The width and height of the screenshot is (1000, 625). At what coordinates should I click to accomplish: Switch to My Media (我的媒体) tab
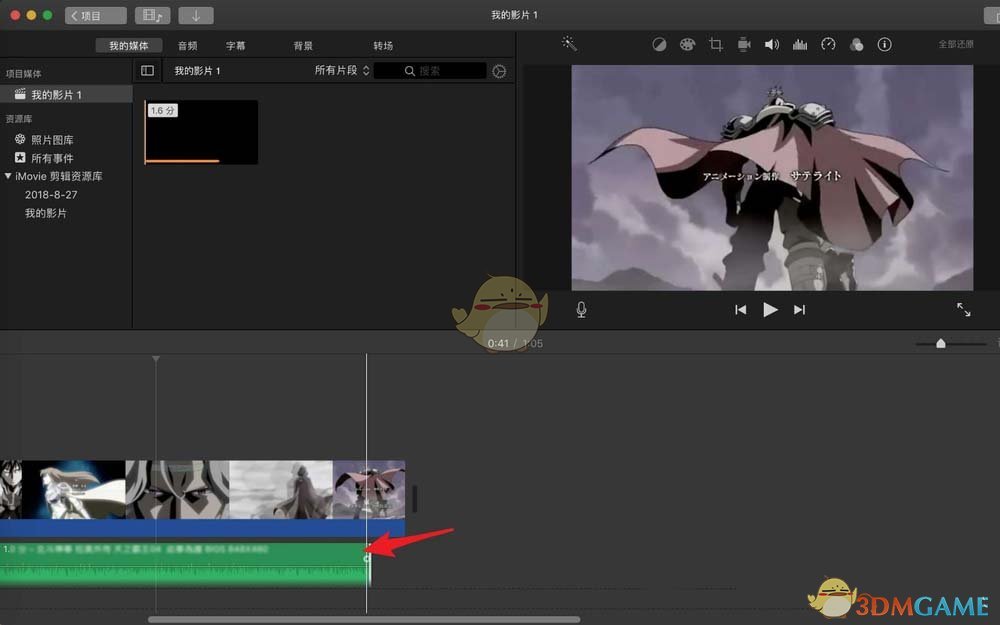pyautogui.click(x=129, y=45)
